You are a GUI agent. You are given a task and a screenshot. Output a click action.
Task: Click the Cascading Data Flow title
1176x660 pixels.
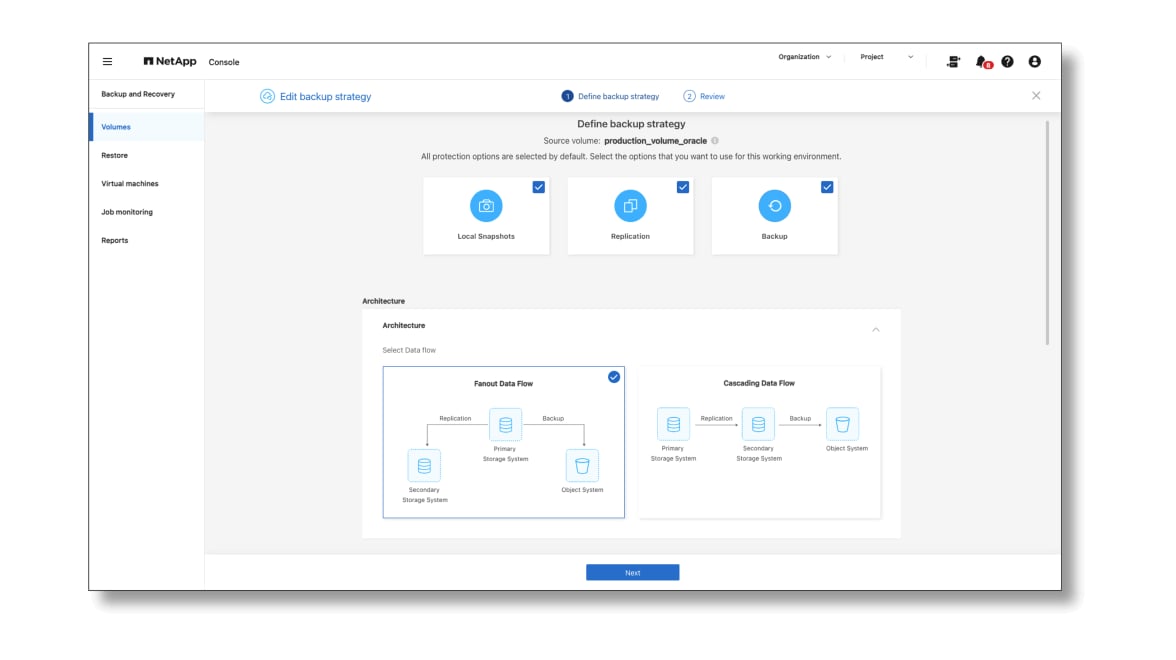click(759, 383)
